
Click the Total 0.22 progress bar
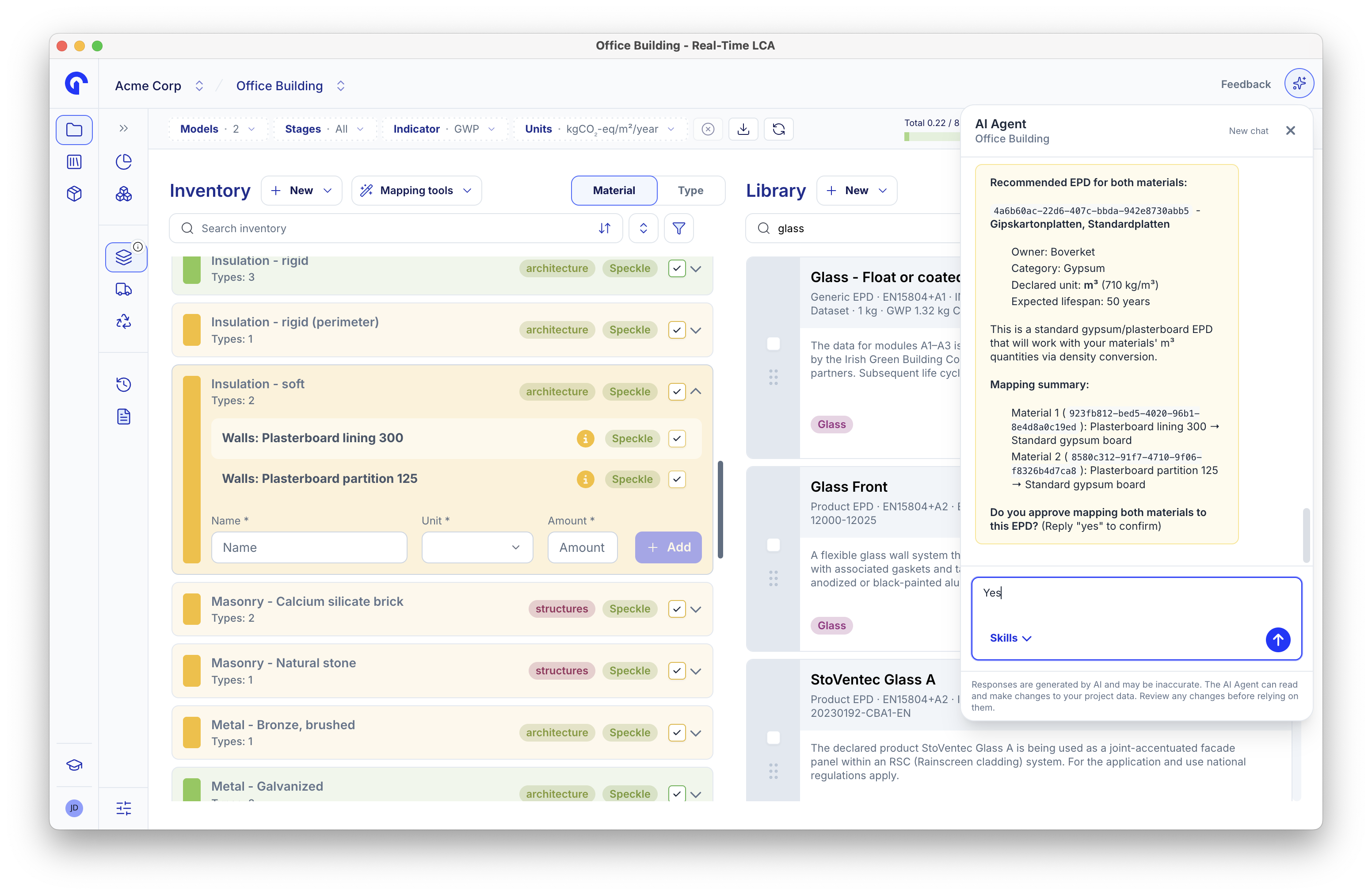[932, 137]
